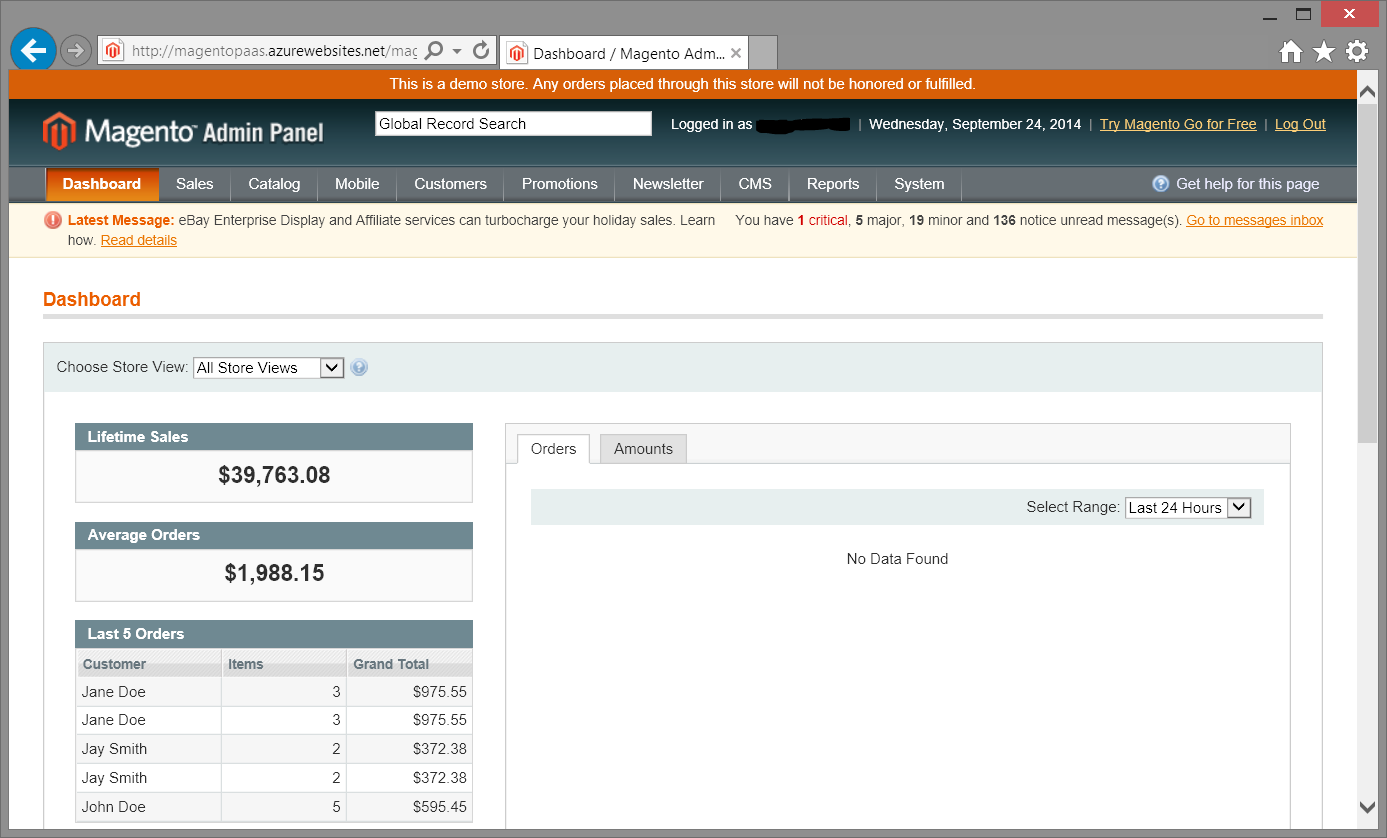Image resolution: width=1387 pixels, height=838 pixels.
Task: Click the No Data Found text
Action: pyautogui.click(x=897, y=559)
